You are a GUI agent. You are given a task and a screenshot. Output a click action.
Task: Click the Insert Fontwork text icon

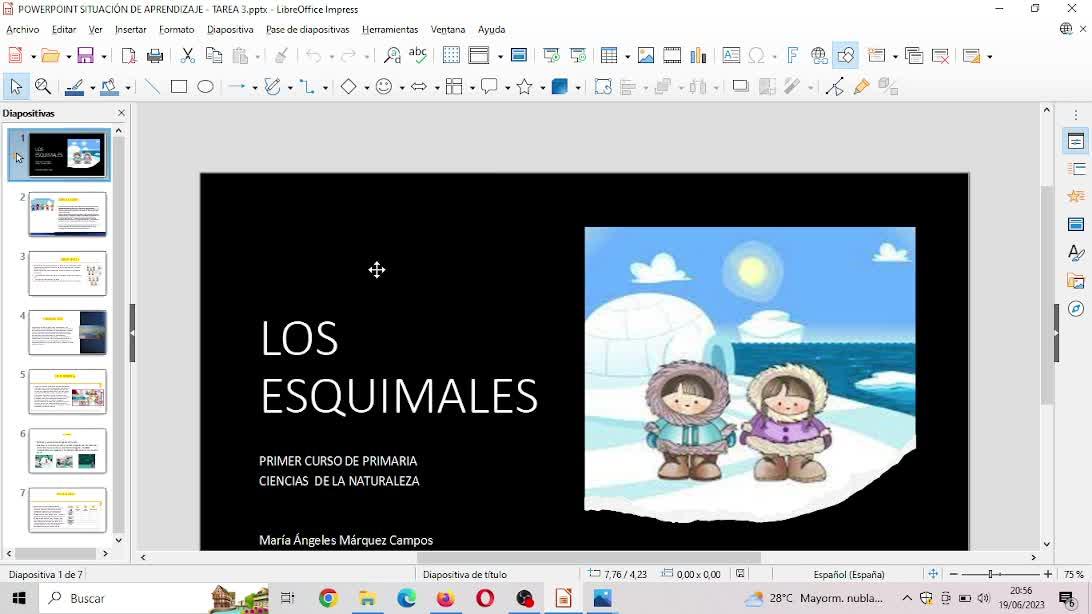792,56
